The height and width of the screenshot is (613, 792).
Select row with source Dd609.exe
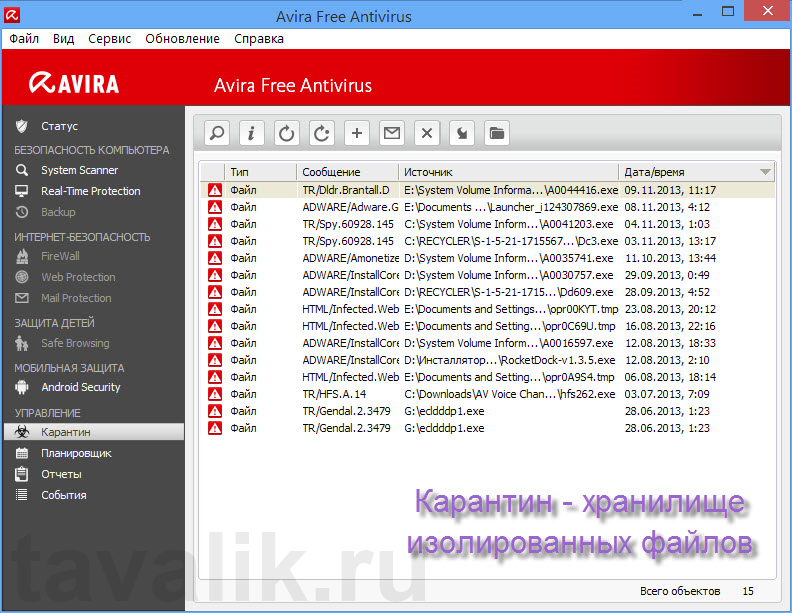point(487,292)
